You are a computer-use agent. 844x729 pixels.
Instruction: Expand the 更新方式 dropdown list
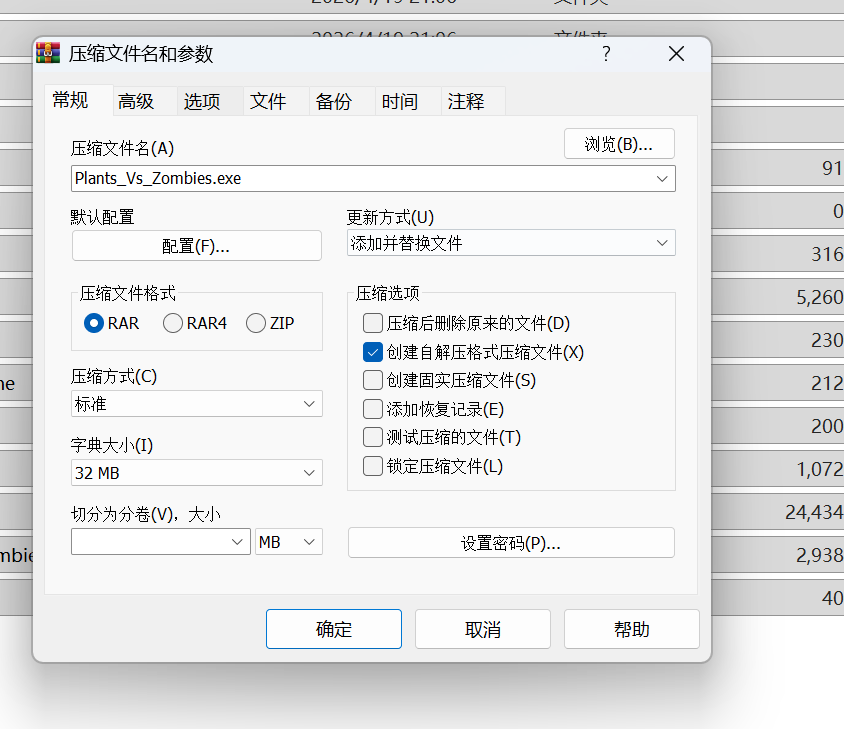coord(510,243)
